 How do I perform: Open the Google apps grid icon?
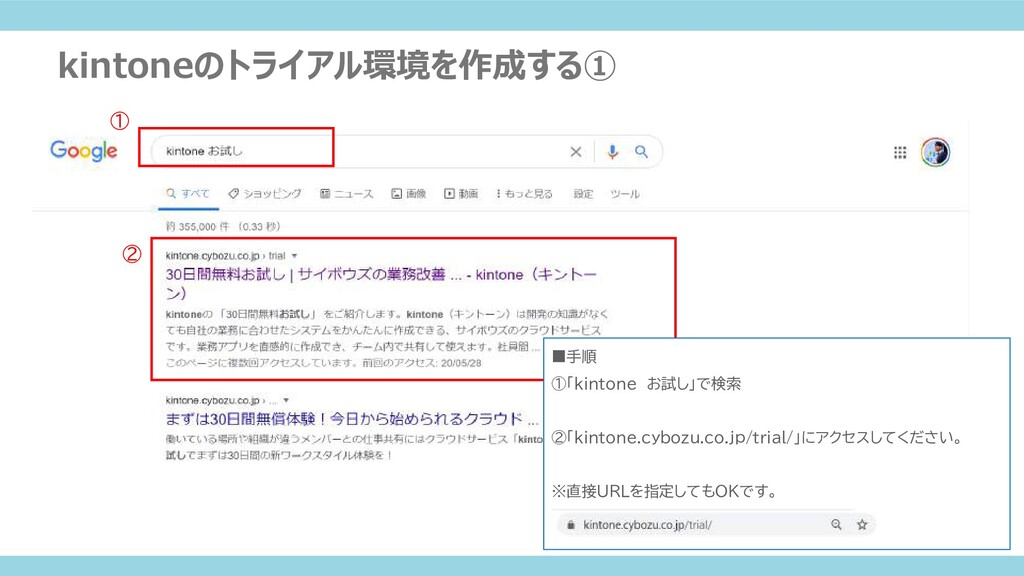pyautogui.click(x=900, y=152)
